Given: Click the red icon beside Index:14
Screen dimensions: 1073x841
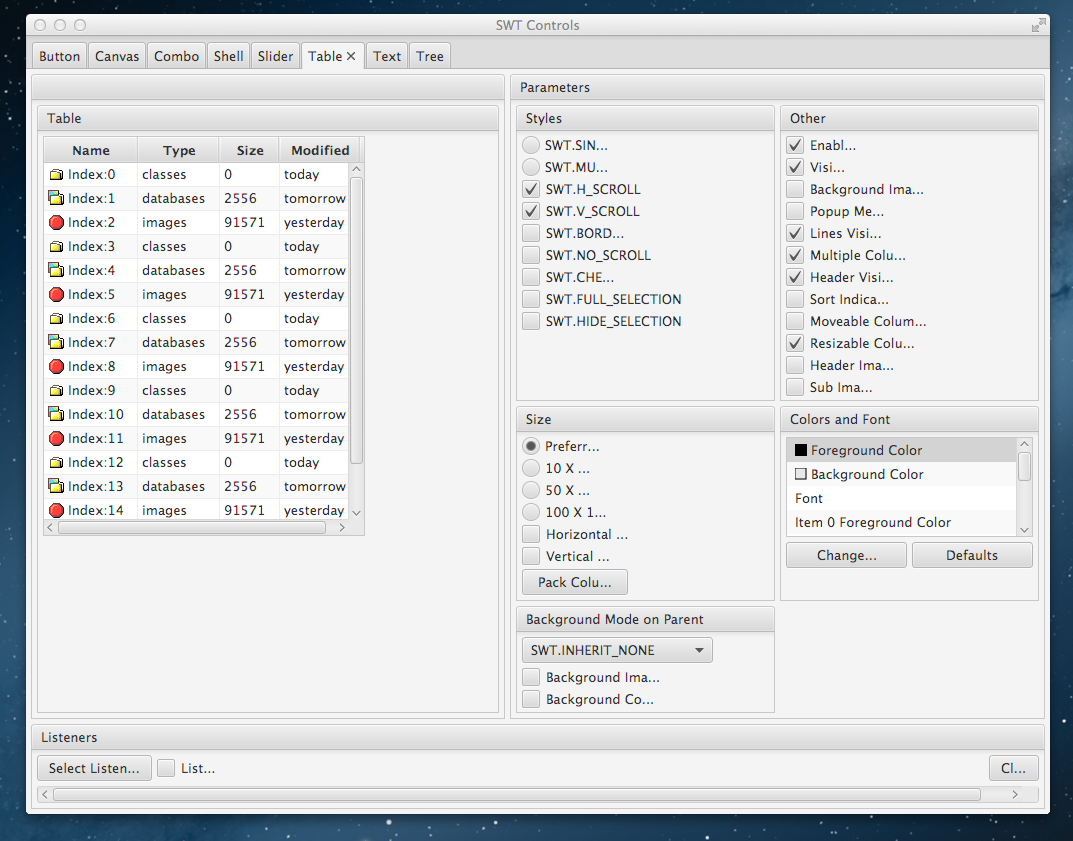Looking at the screenshot, I should (56, 510).
